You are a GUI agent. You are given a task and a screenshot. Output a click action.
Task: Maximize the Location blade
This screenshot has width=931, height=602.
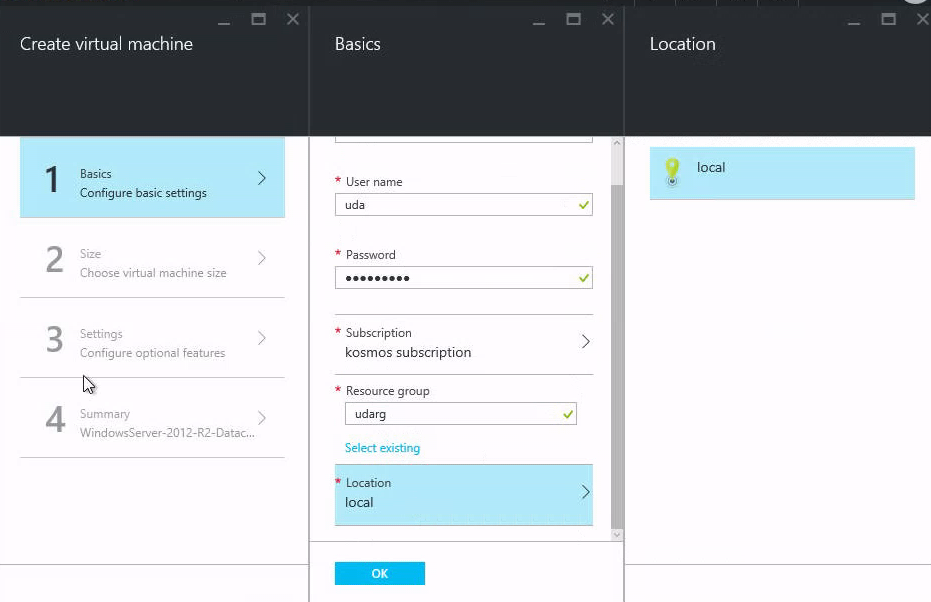(x=888, y=19)
